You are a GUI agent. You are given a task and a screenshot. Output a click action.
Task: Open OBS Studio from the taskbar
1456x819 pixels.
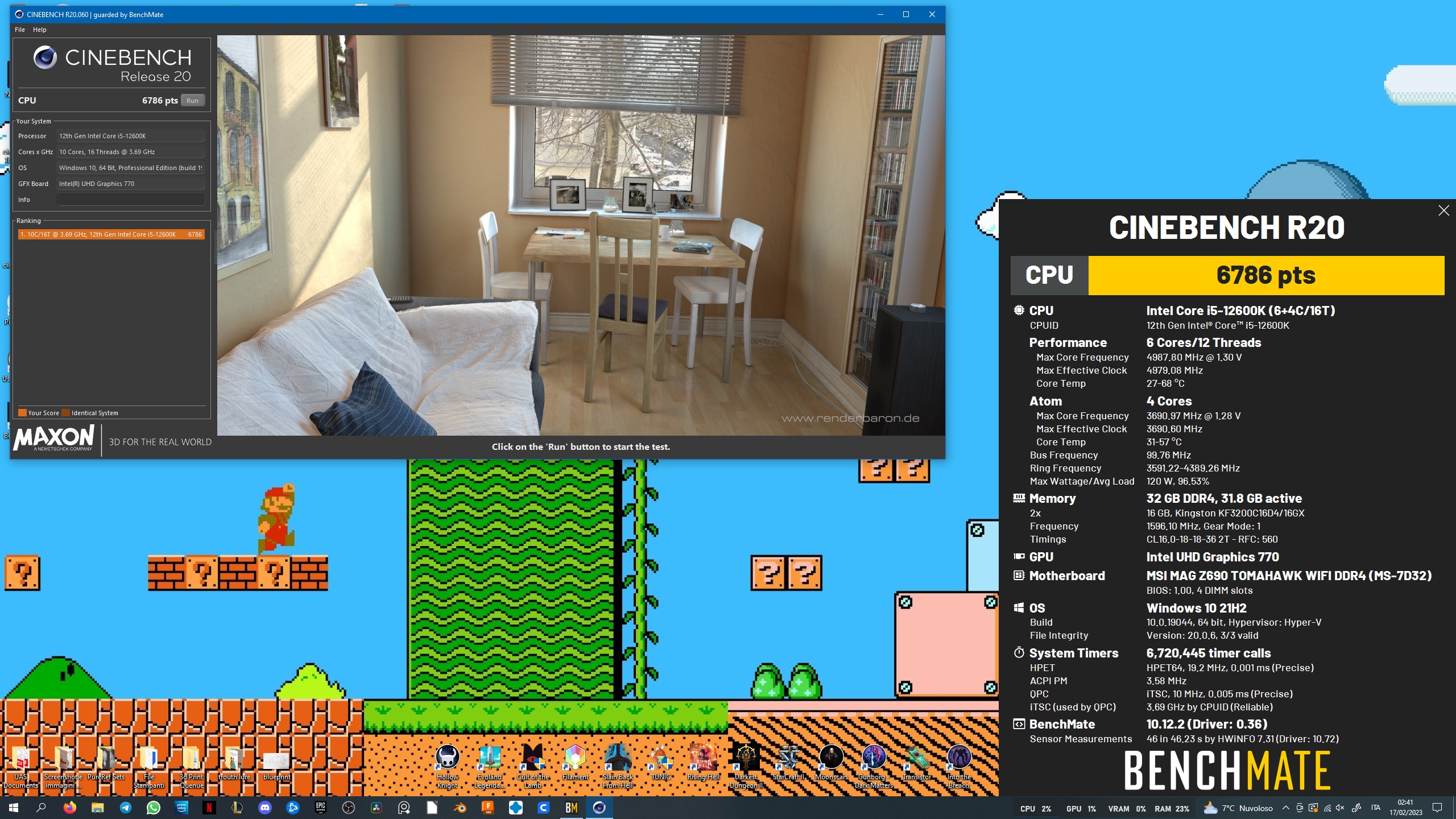348,808
